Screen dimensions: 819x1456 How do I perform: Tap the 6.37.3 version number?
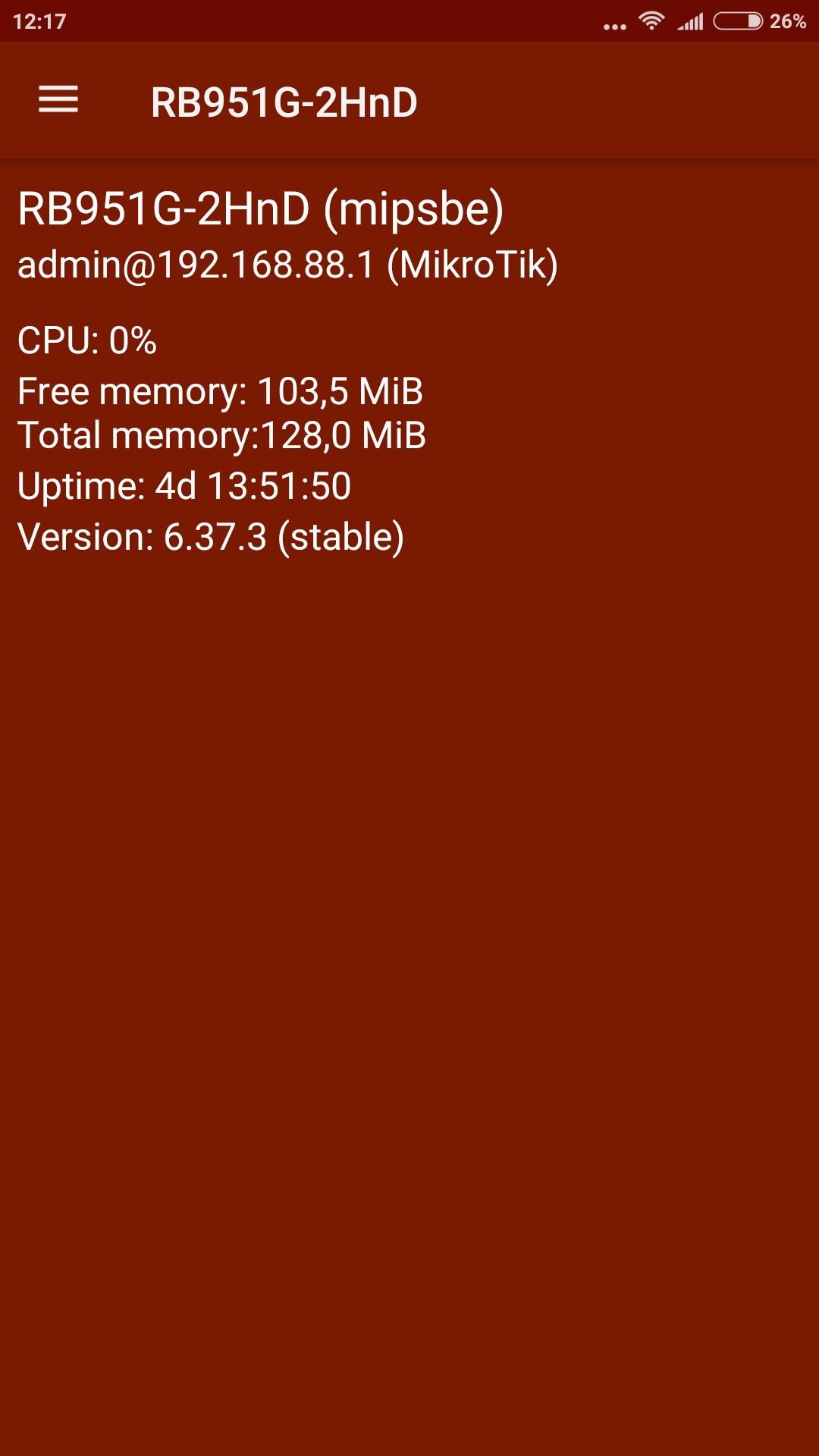(215, 537)
